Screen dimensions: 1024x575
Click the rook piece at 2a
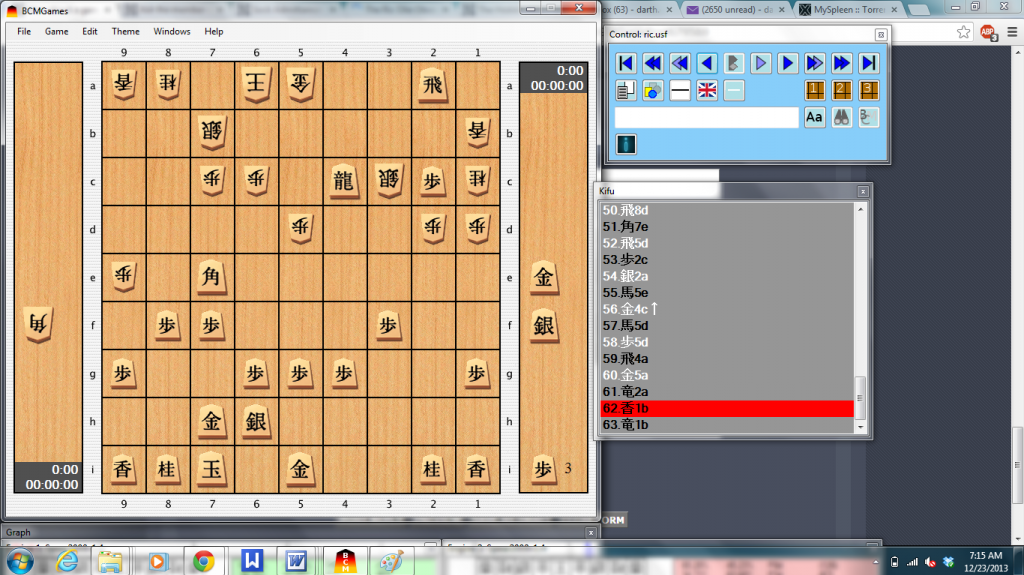coord(432,84)
